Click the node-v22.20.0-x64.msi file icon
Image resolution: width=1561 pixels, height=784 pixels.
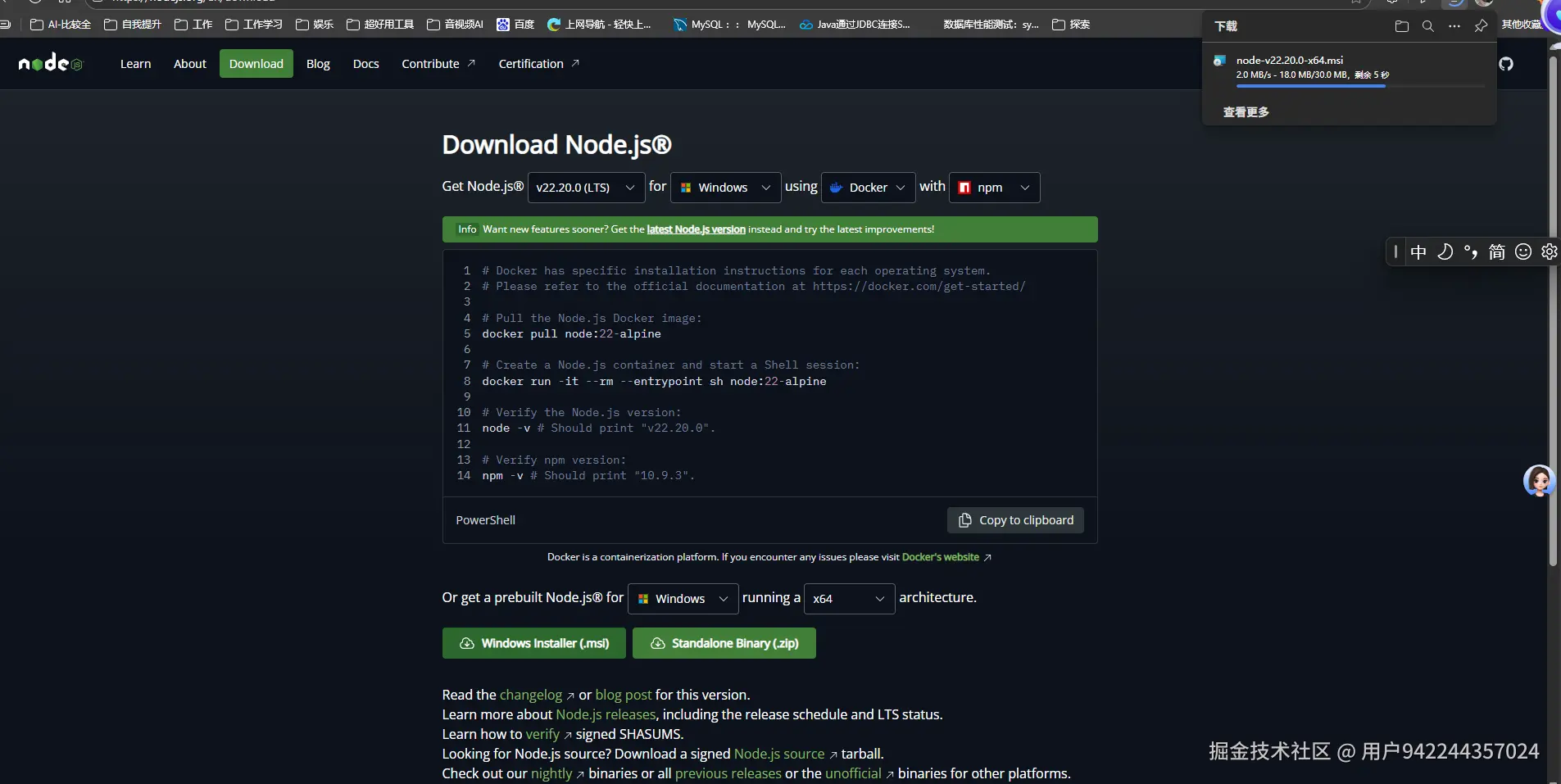coord(1220,61)
